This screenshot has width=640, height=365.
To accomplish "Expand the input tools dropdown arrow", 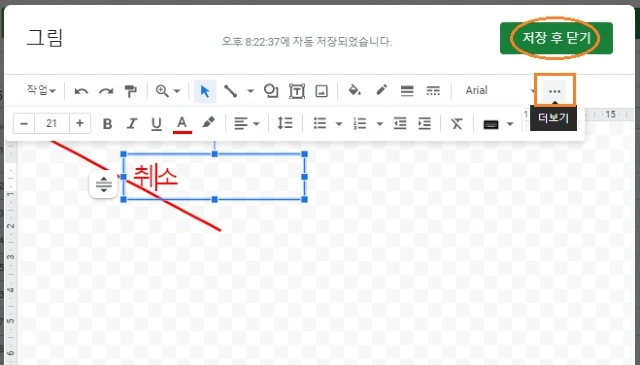I will [x=510, y=124].
